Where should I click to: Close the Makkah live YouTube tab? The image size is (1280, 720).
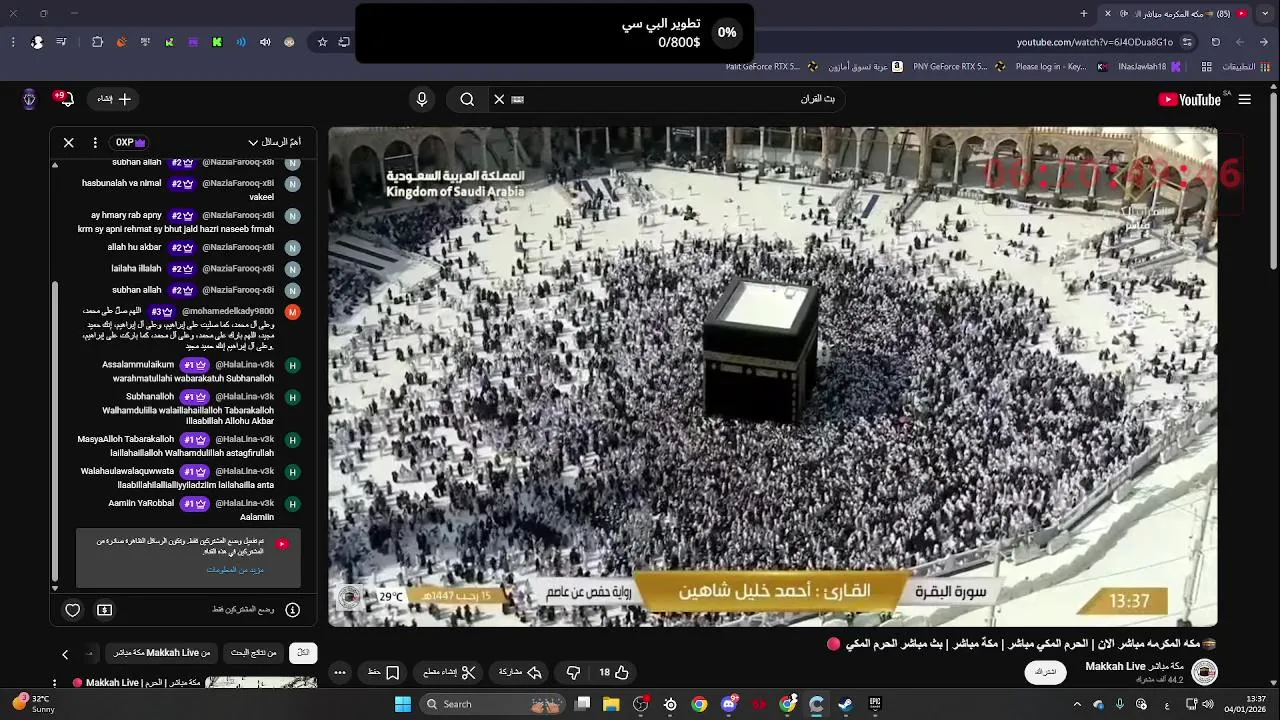pos(1107,14)
